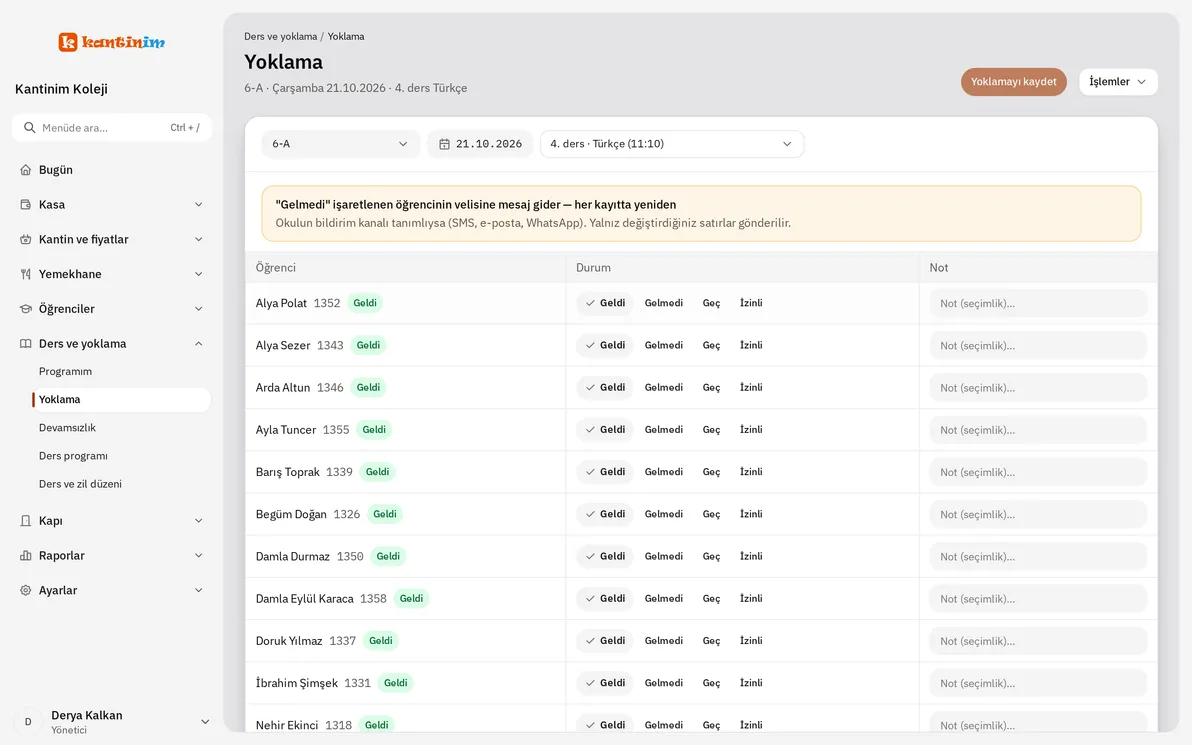Screen dimensions: 1192x745
Task: Expand the Raporlar menu chevron
Action: coord(198,556)
